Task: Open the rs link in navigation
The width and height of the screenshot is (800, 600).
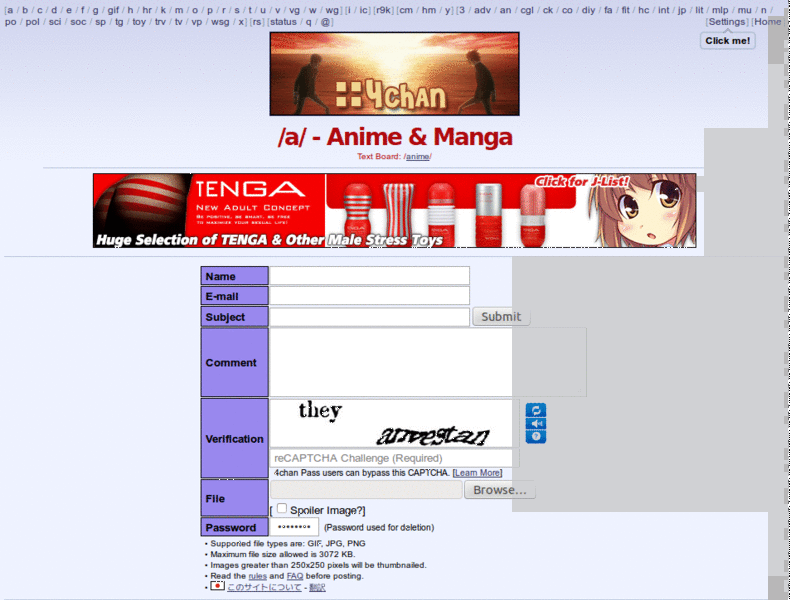Action: (x=257, y=22)
